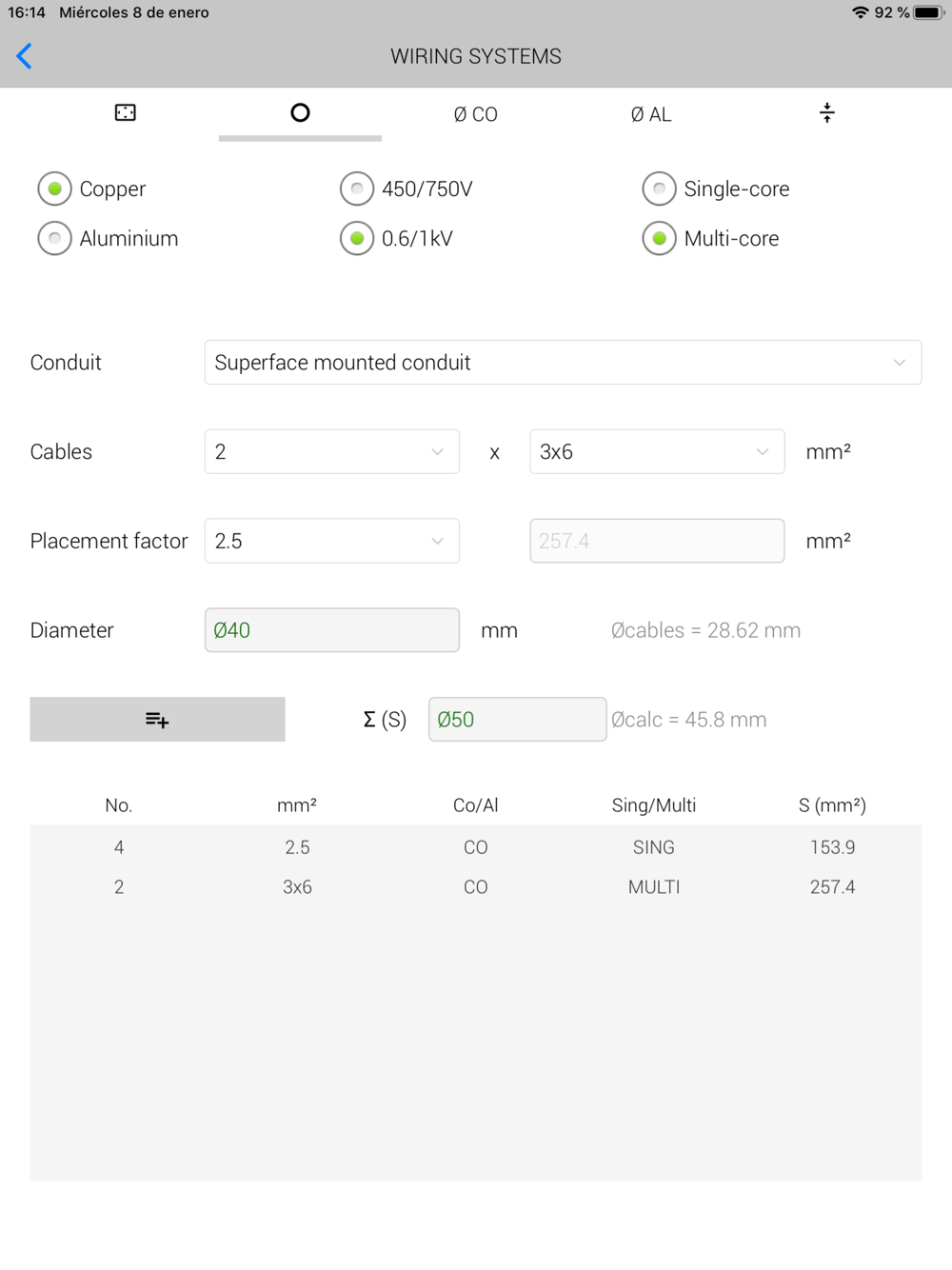This screenshot has width=952, height=1270.
Task: Expand the Placement factor dropdown
Action: point(331,541)
